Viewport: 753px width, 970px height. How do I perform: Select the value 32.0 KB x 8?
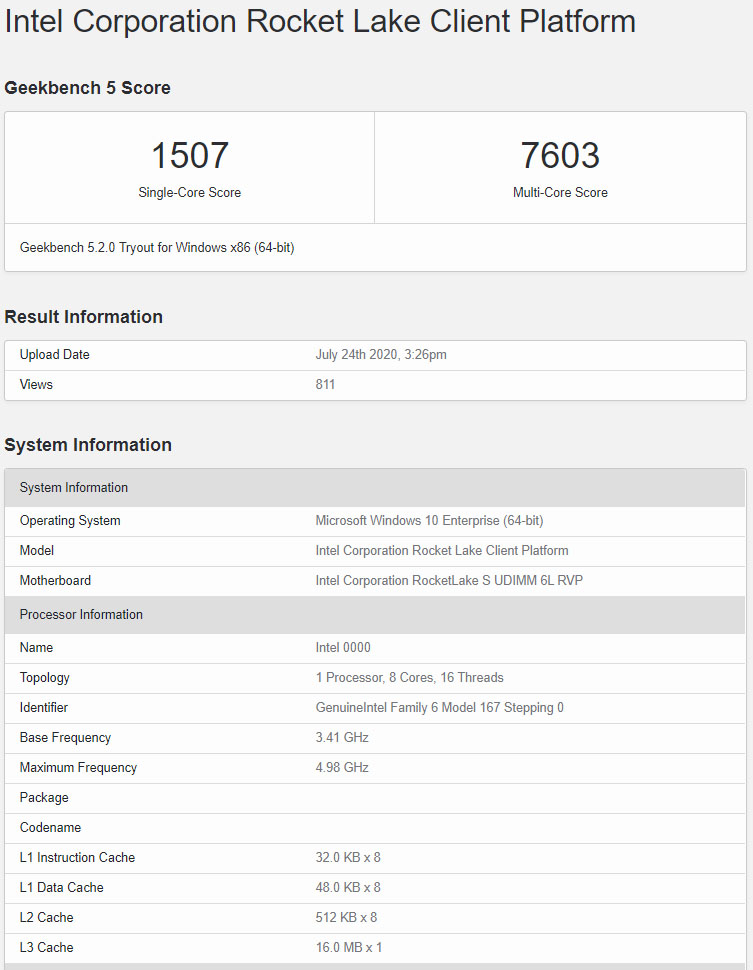(348, 857)
